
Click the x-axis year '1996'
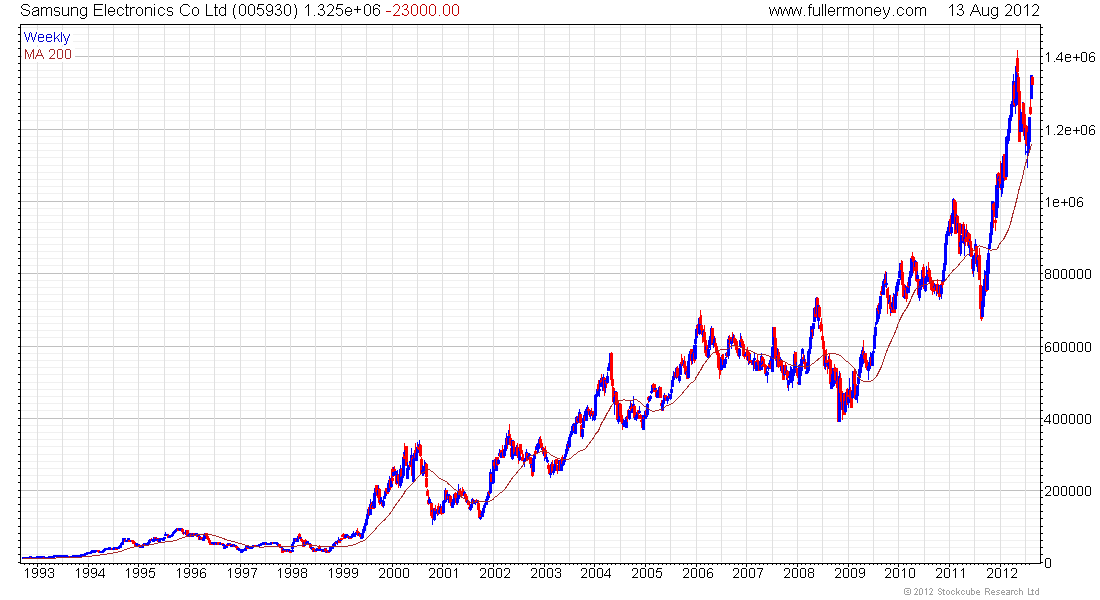(x=191, y=573)
